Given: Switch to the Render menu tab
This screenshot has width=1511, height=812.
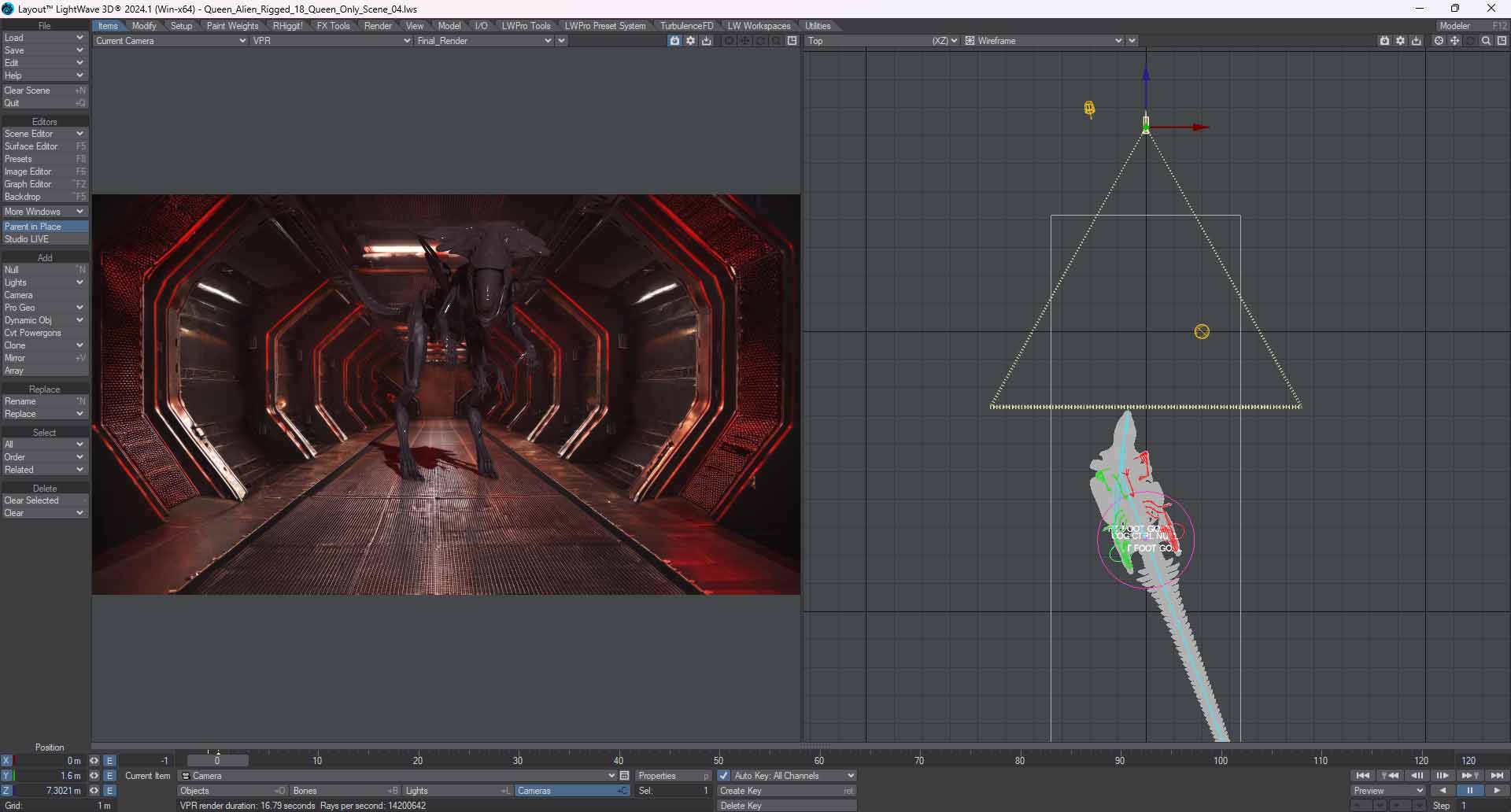Looking at the screenshot, I should click(378, 26).
